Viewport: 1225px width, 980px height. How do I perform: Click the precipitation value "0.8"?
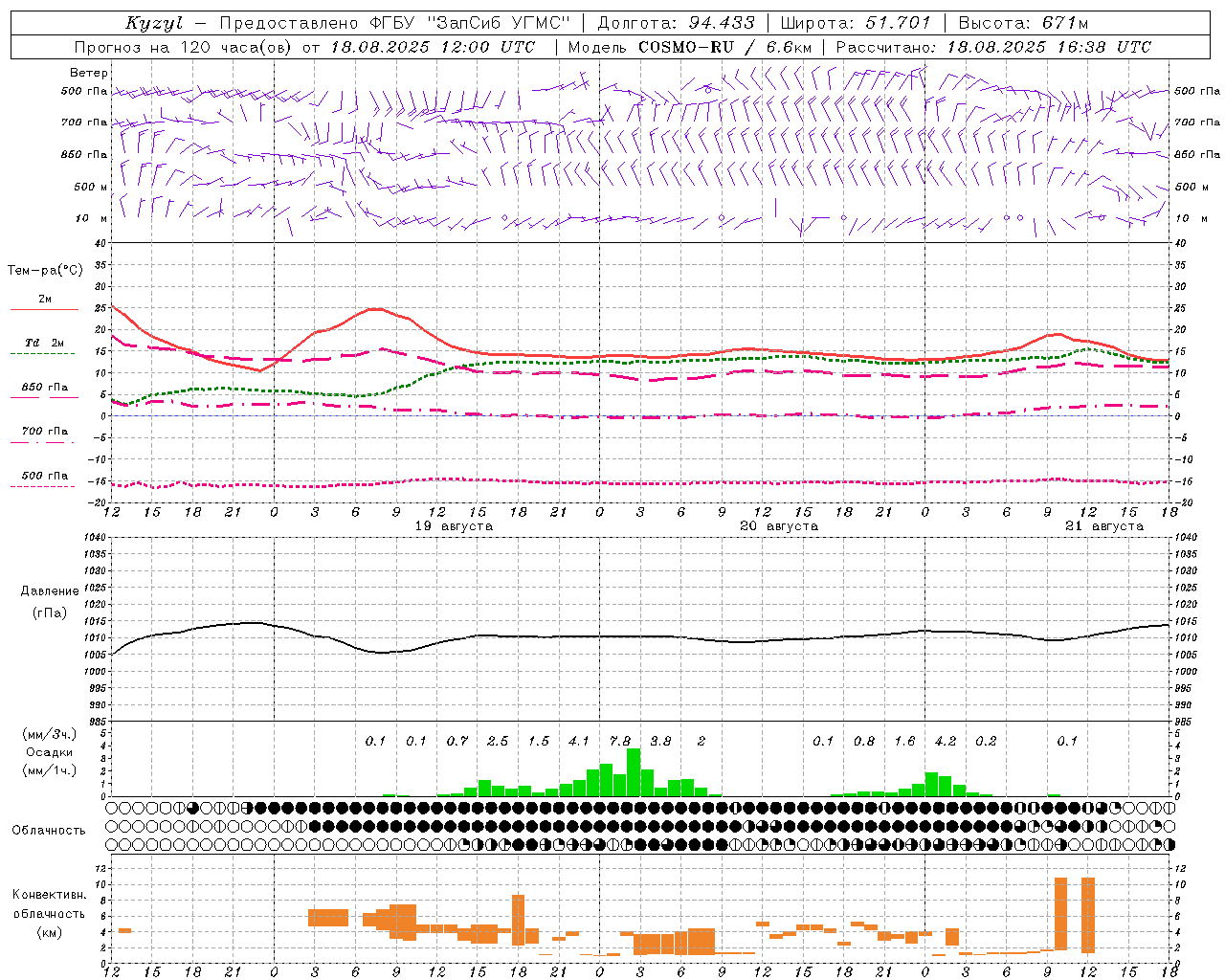click(864, 741)
